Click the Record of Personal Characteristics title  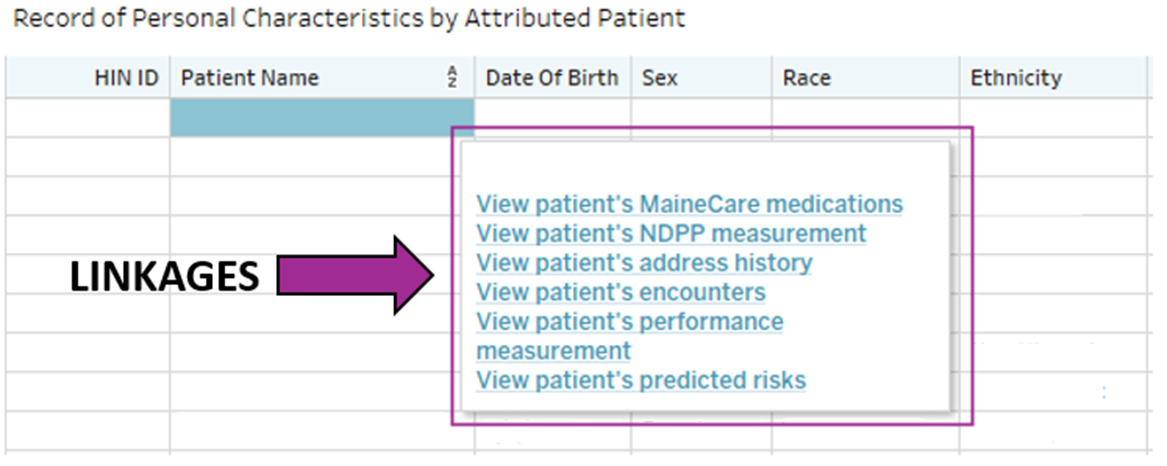tap(349, 18)
